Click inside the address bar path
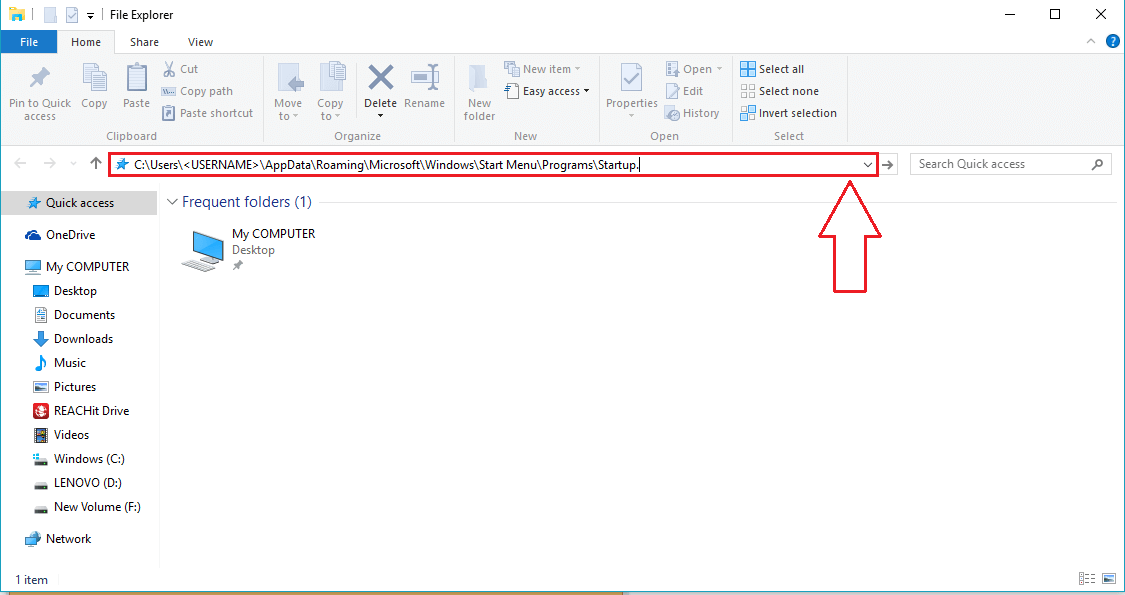1125x595 pixels. pyautogui.click(x=387, y=164)
